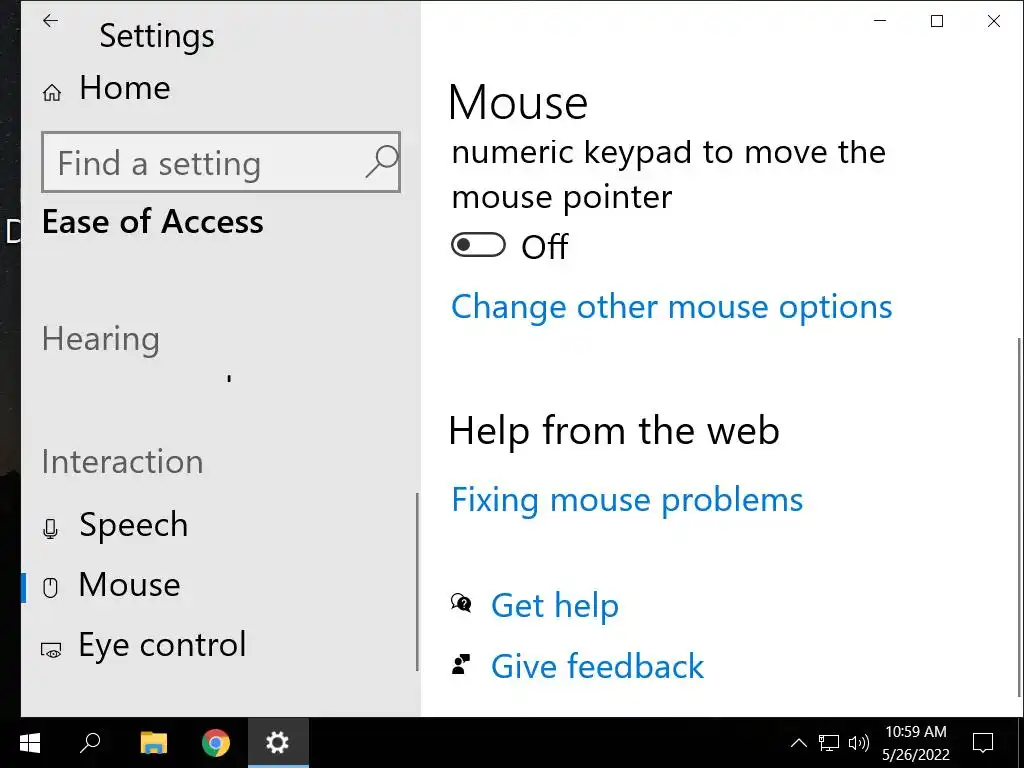Click the Eye control icon

[51, 649]
